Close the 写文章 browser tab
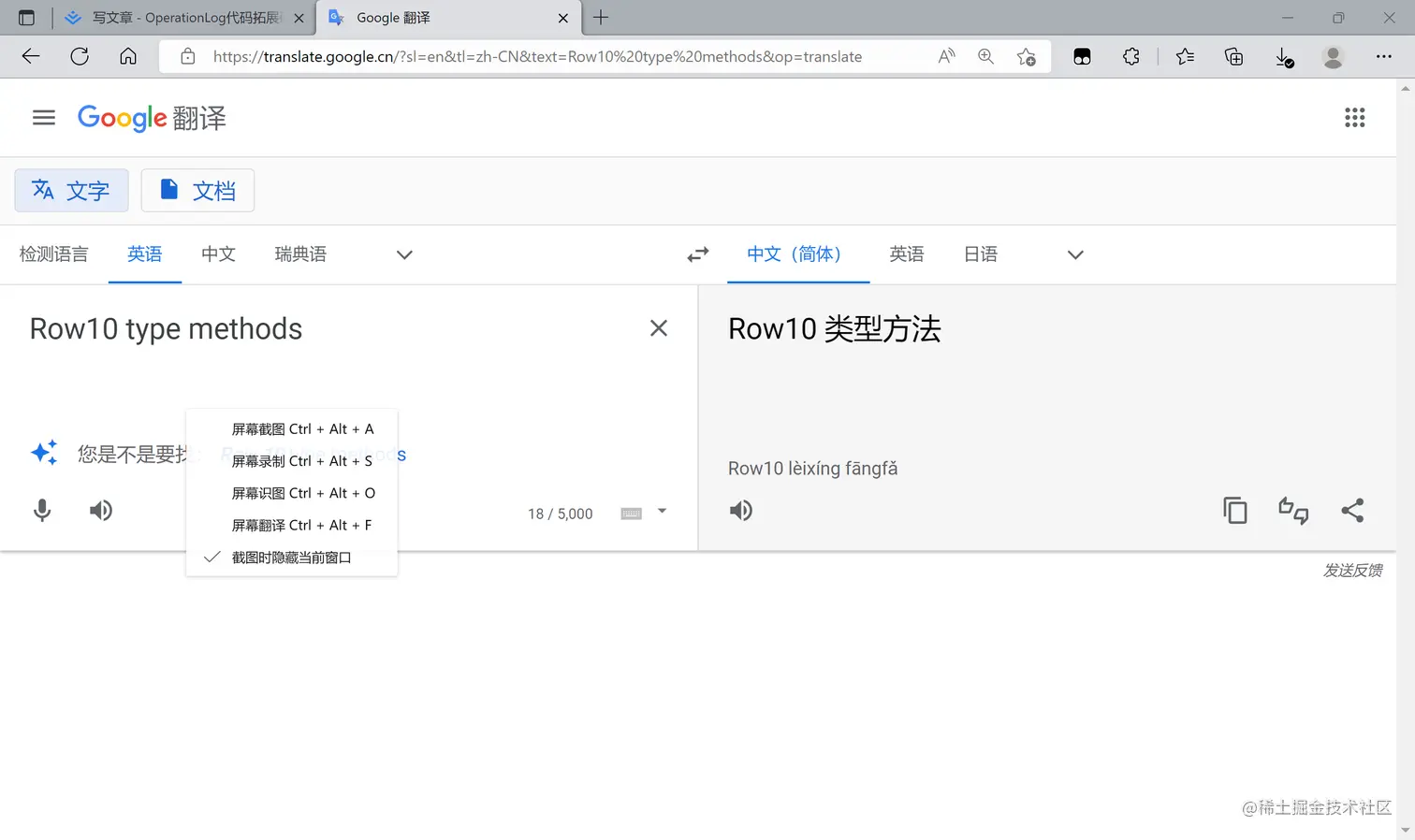The height and width of the screenshot is (840, 1415). [299, 18]
